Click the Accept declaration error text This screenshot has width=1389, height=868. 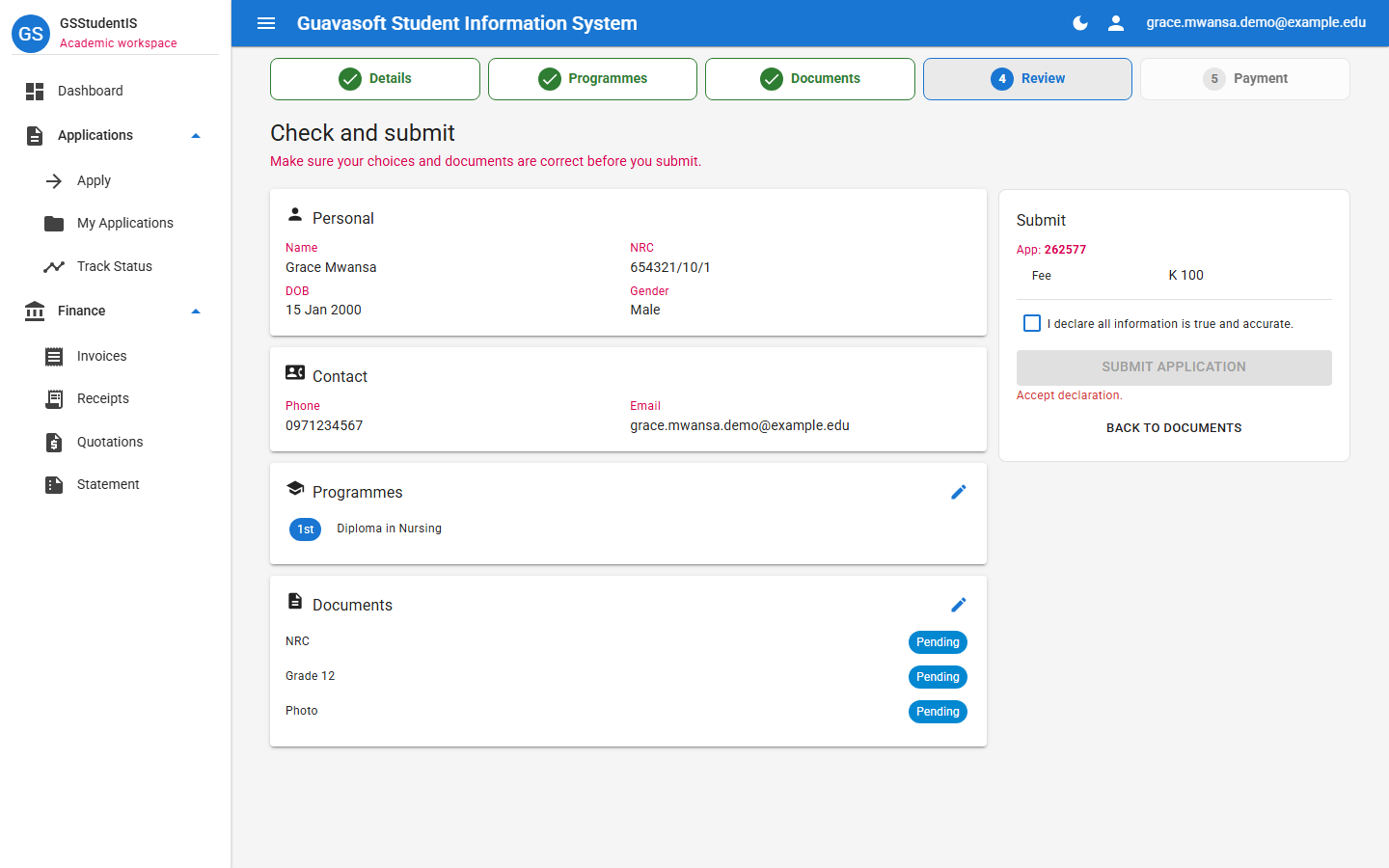(x=1069, y=395)
